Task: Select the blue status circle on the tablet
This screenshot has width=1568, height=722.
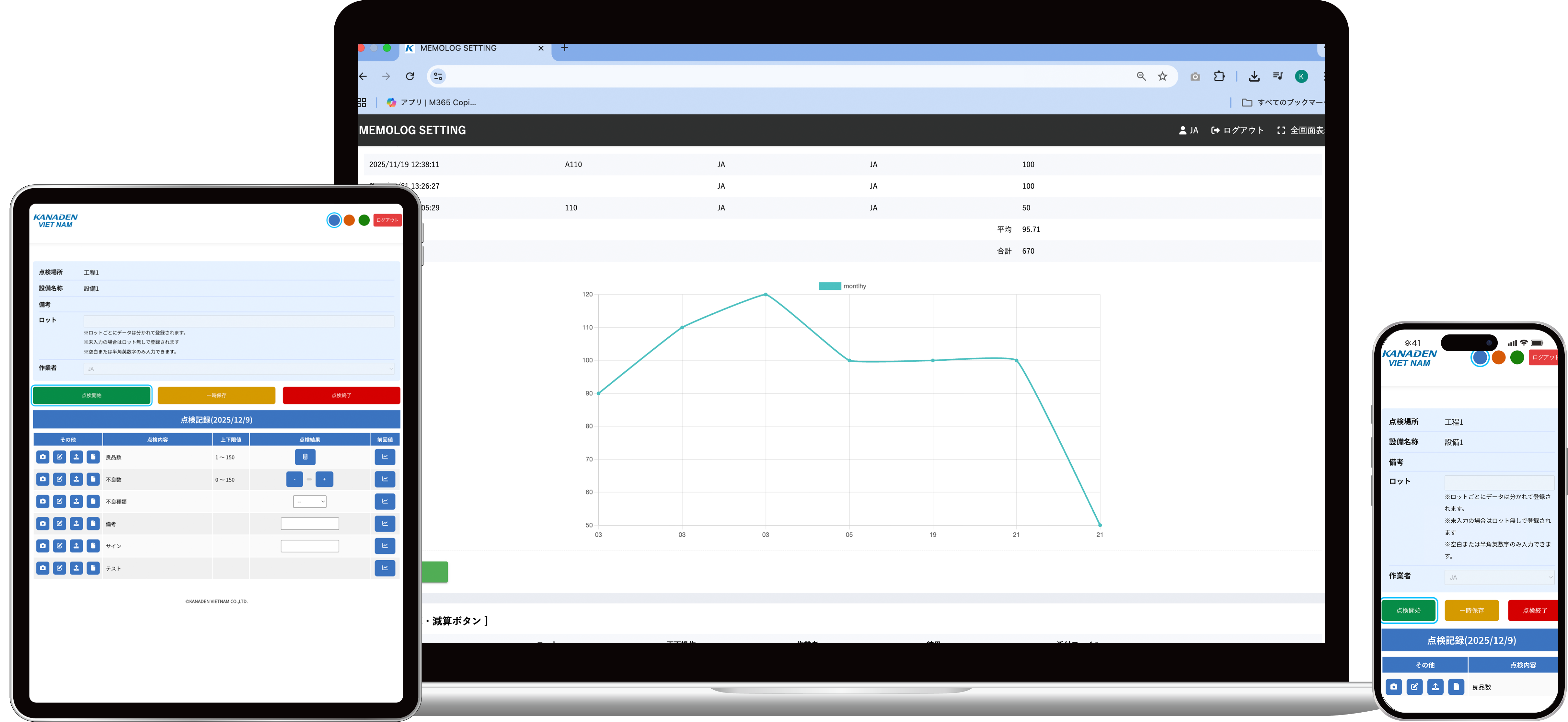Action: [334, 220]
